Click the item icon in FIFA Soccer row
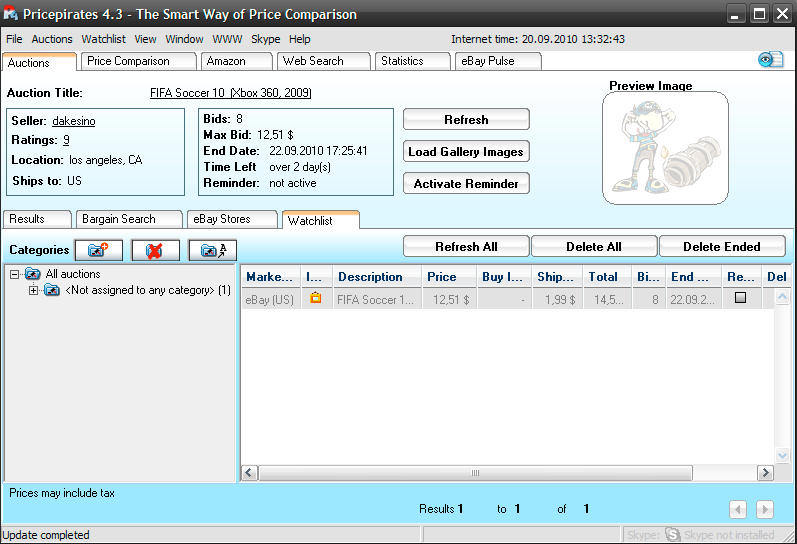Image resolution: width=797 pixels, height=544 pixels. (x=316, y=298)
